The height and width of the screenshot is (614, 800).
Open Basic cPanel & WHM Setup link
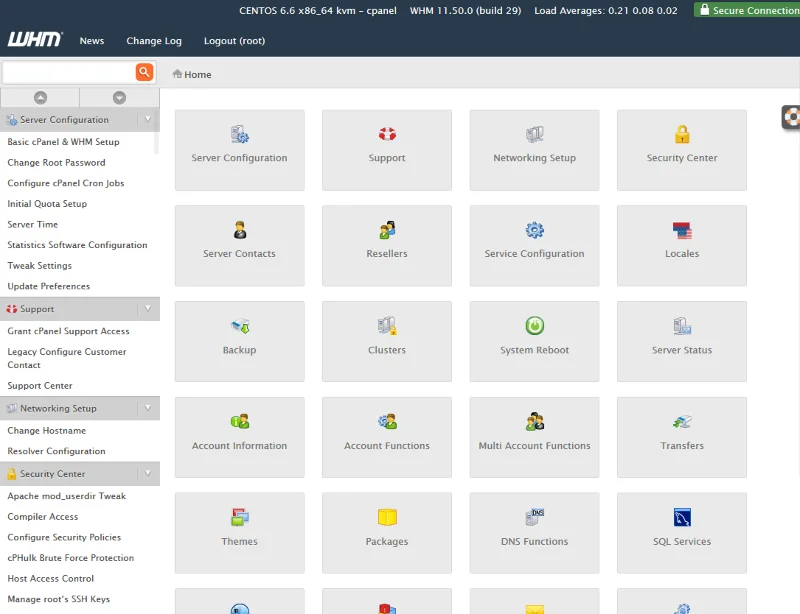[x=63, y=142]
